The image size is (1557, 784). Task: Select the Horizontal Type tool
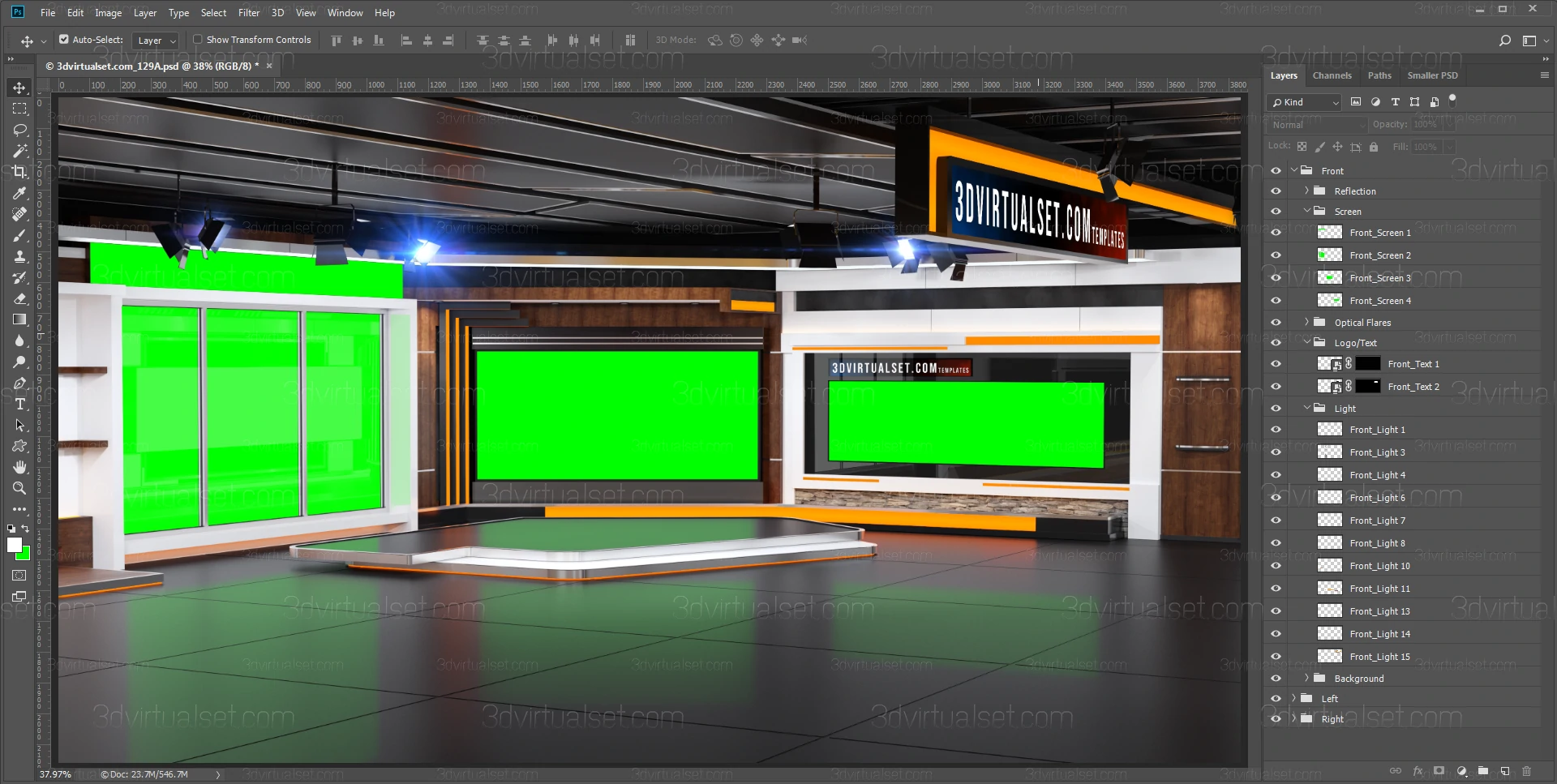19,404
